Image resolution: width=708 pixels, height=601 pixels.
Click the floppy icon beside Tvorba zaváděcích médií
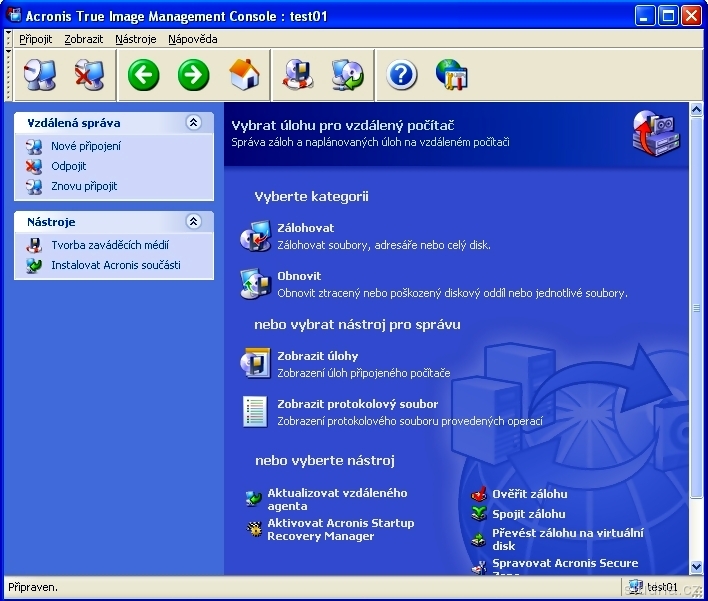(x=34, y=245)
